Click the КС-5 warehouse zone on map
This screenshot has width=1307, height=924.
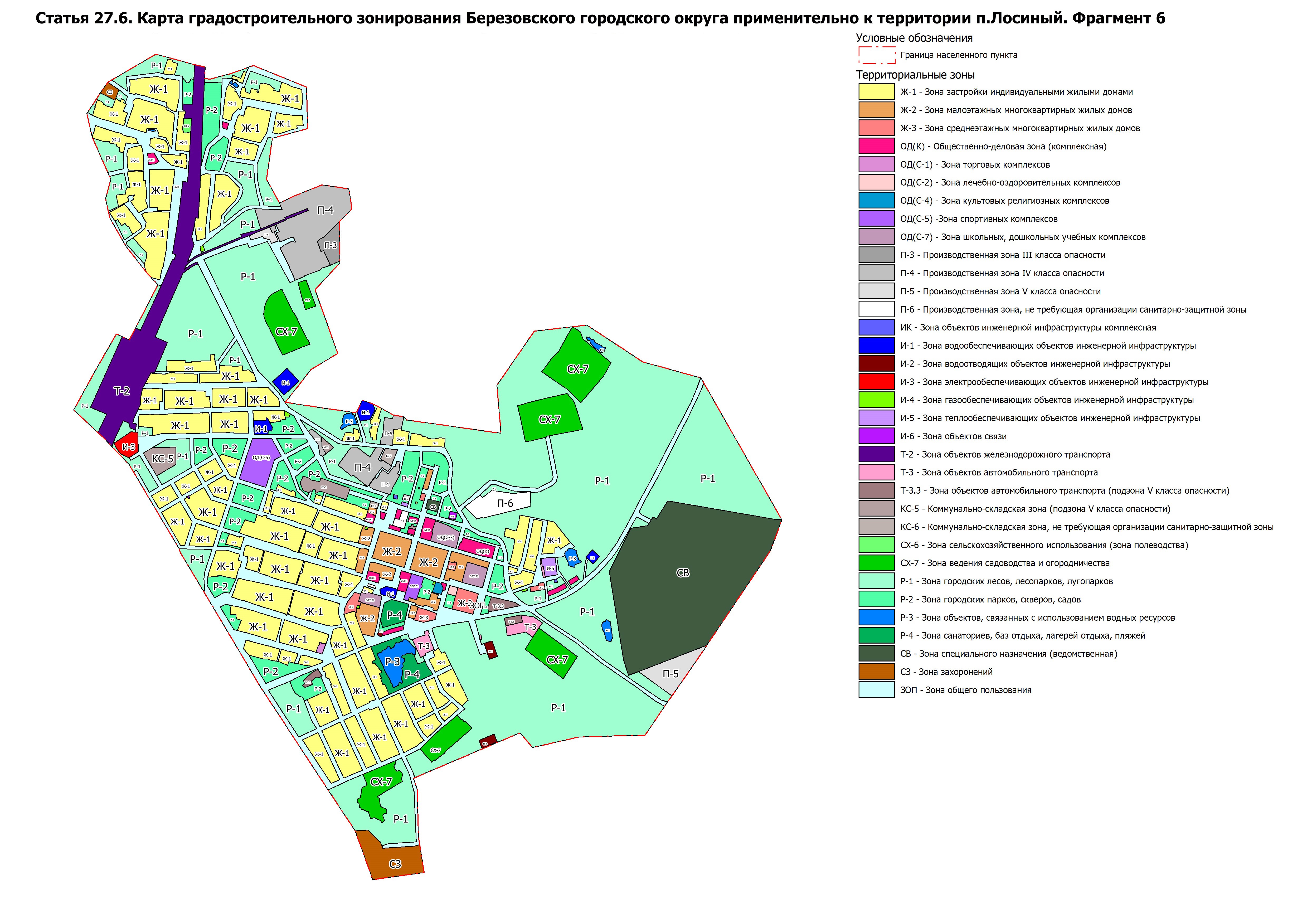pos(162,459)
